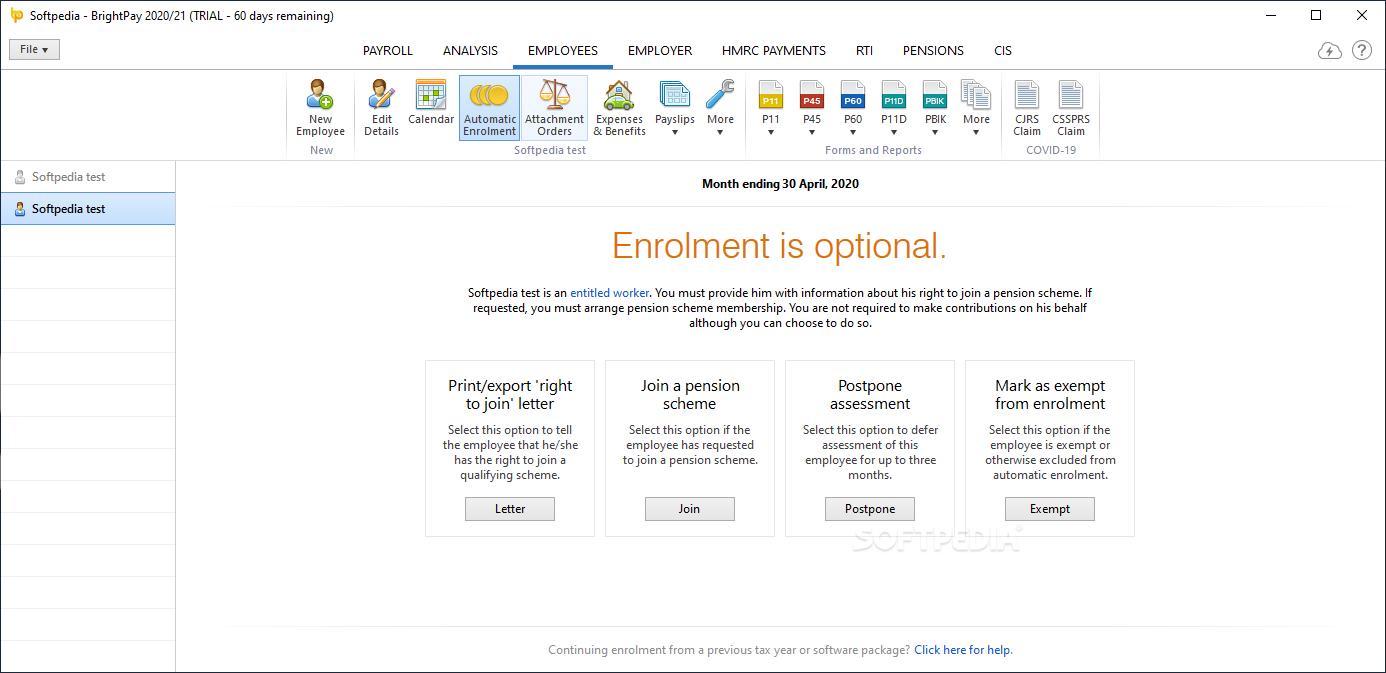Click 'Mark as exempt from enrolment' title

pyautogui.click(x=1050, y=395)
